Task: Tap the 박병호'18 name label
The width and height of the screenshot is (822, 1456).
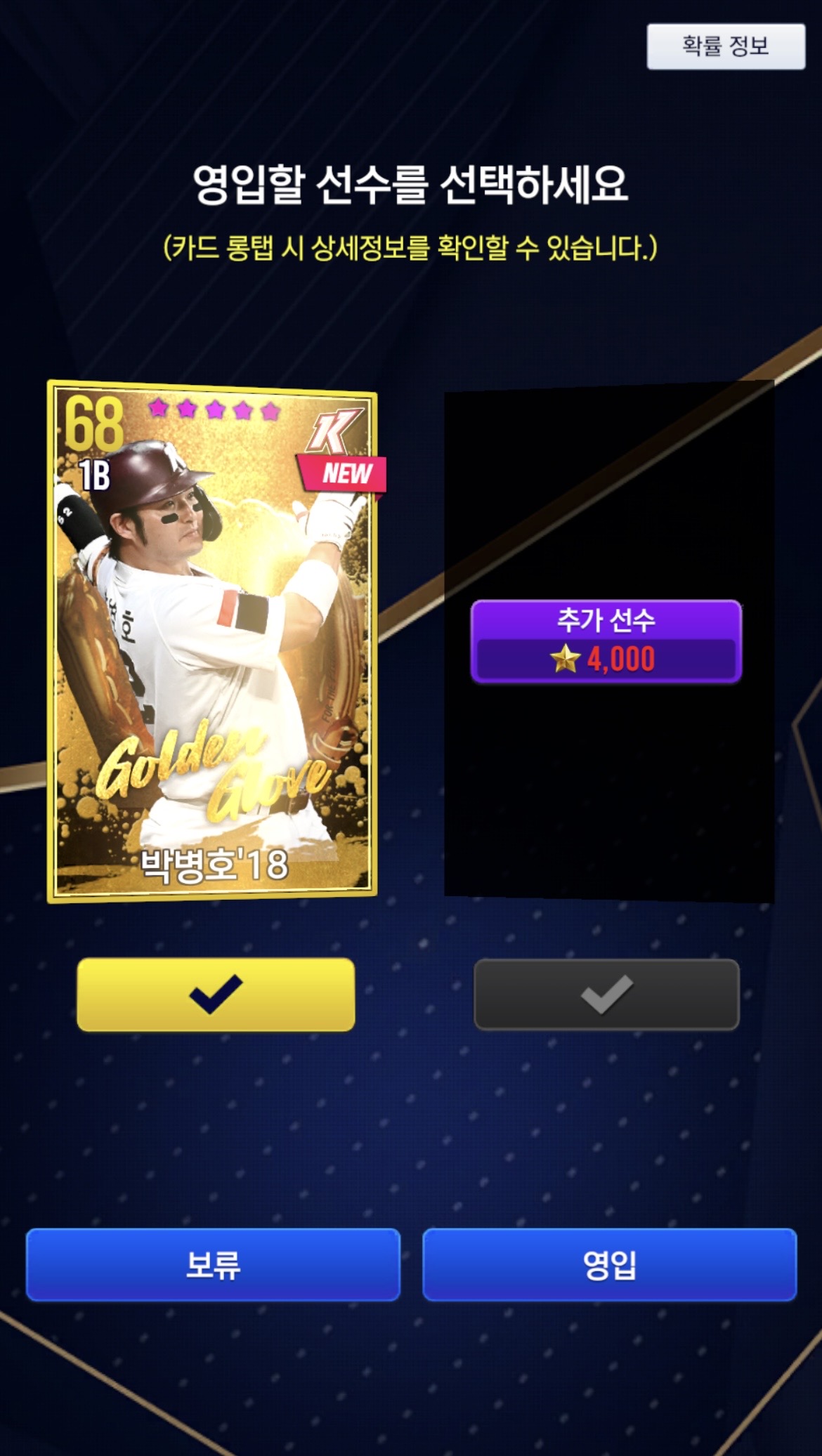Action: pos(214,865)
